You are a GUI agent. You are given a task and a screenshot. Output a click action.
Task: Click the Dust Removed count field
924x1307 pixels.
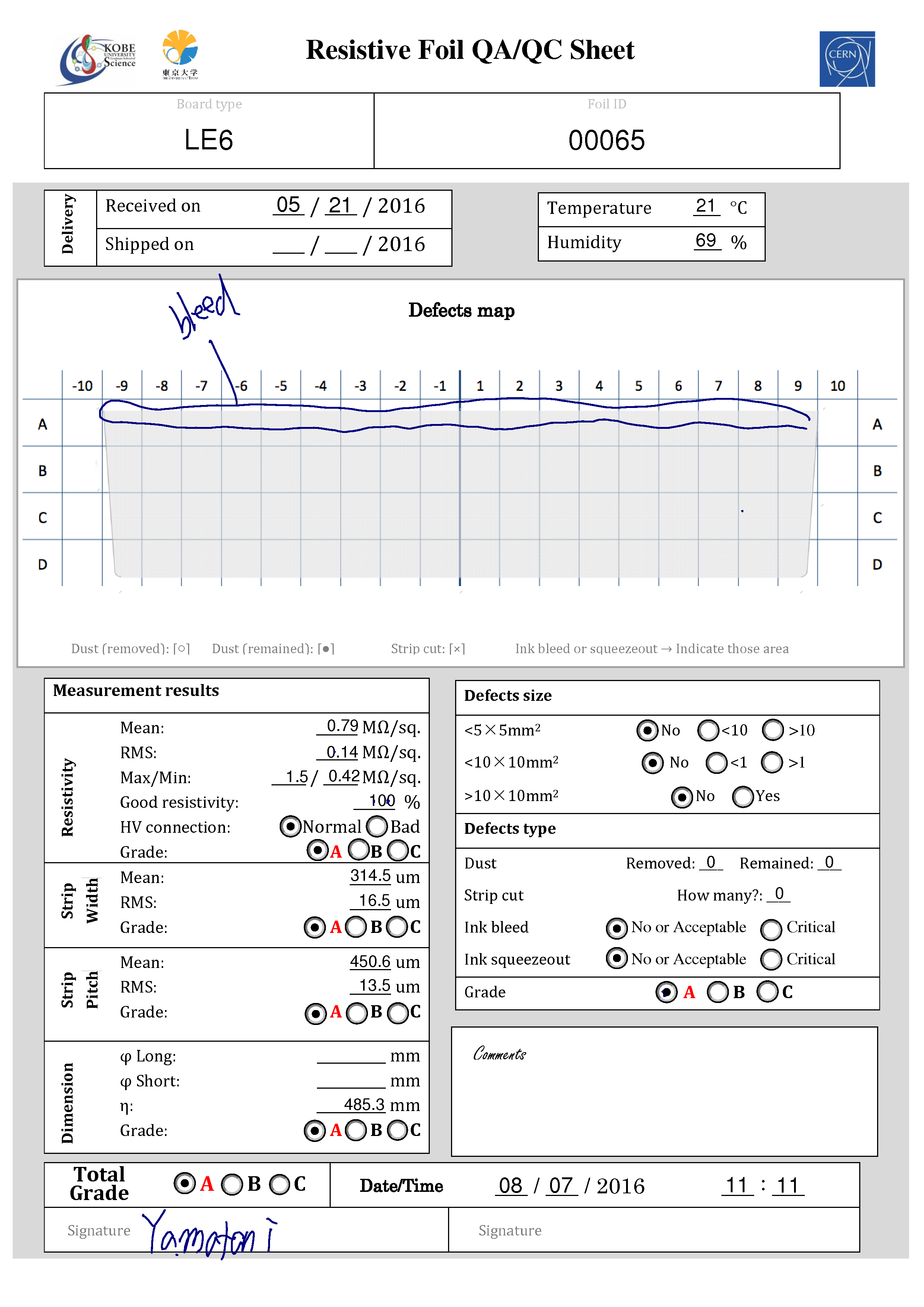(711, 863)
